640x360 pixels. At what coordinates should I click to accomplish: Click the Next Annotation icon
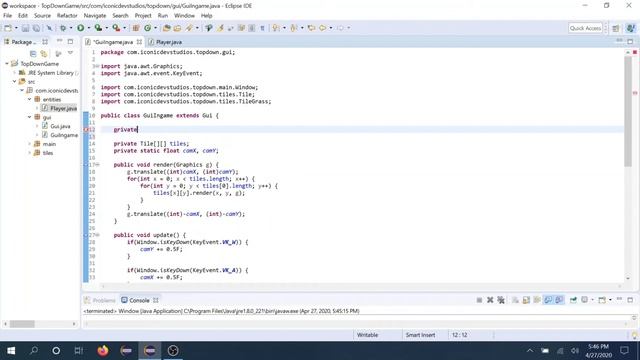[x=276, y=28]
